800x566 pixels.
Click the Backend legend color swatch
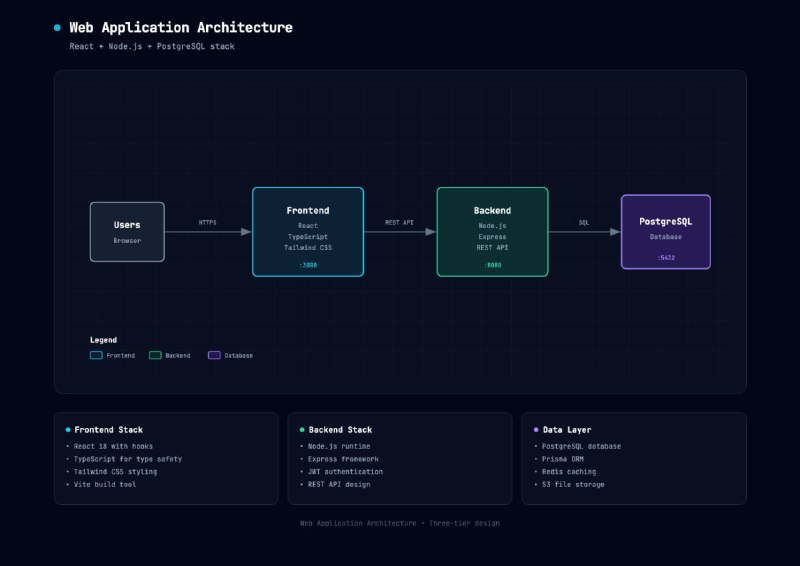pos(155,355)
